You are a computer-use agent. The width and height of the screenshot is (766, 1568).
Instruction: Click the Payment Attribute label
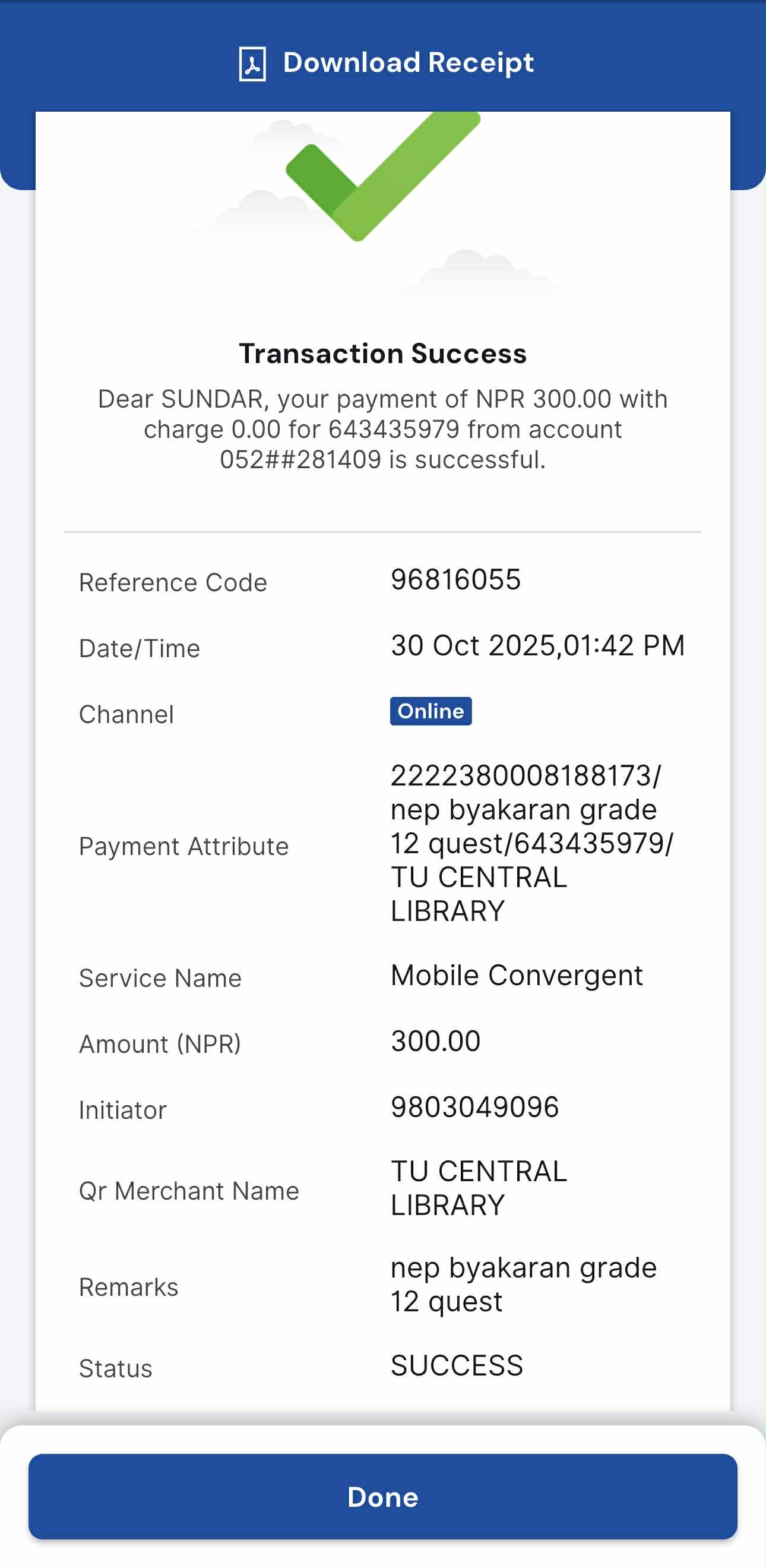(x=183, y=846)
